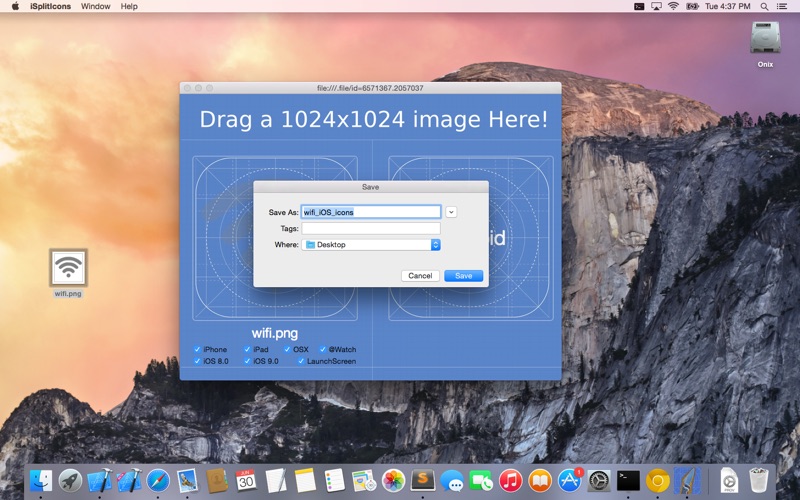Disable the iOS 8.0 checkbox

tap(197, 361)
